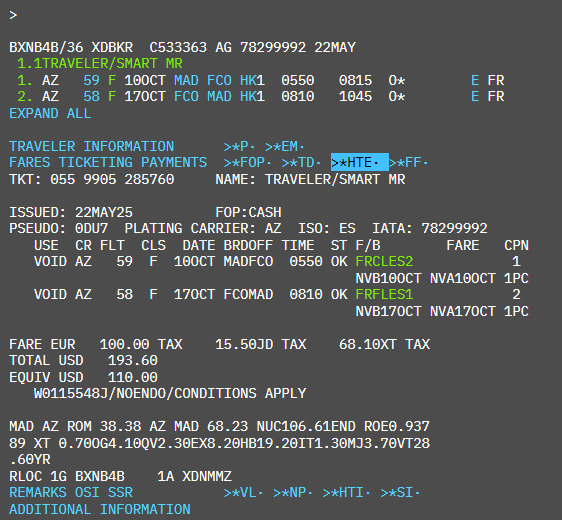Click the EXPAND ALL link
The width and height of the screenshot is (562, 520).
click(x=50, y=114)
